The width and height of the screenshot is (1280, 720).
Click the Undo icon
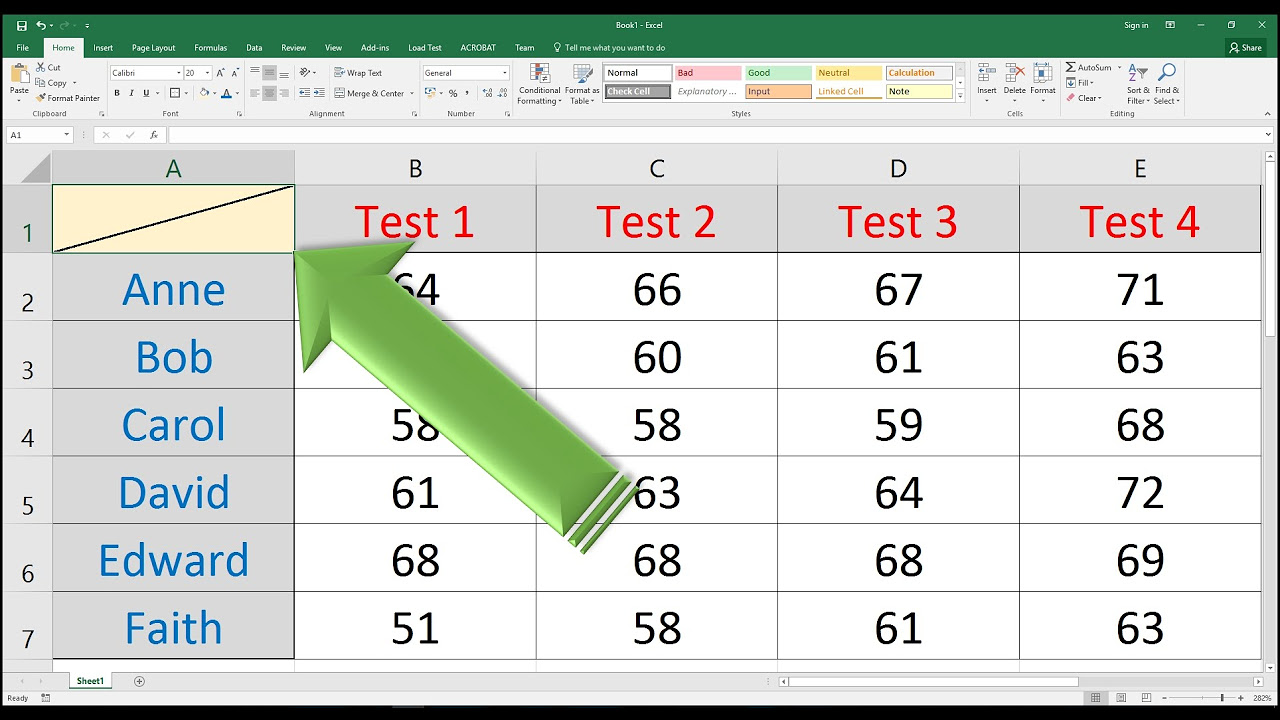pyautogui.click(x=41, y=25)
